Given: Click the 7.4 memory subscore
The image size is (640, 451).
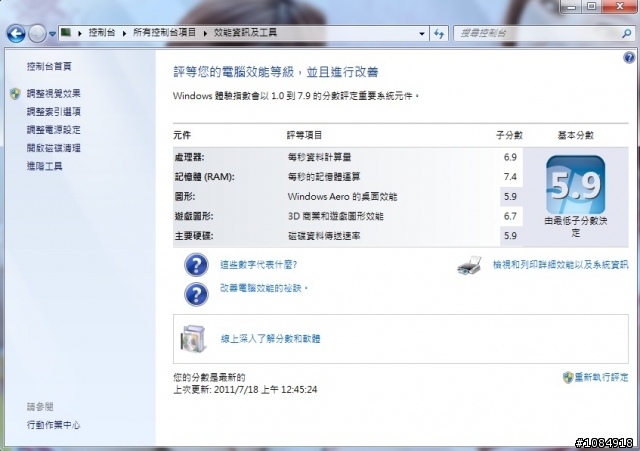Looking at the screenshot, I should [x=510, y=177].
